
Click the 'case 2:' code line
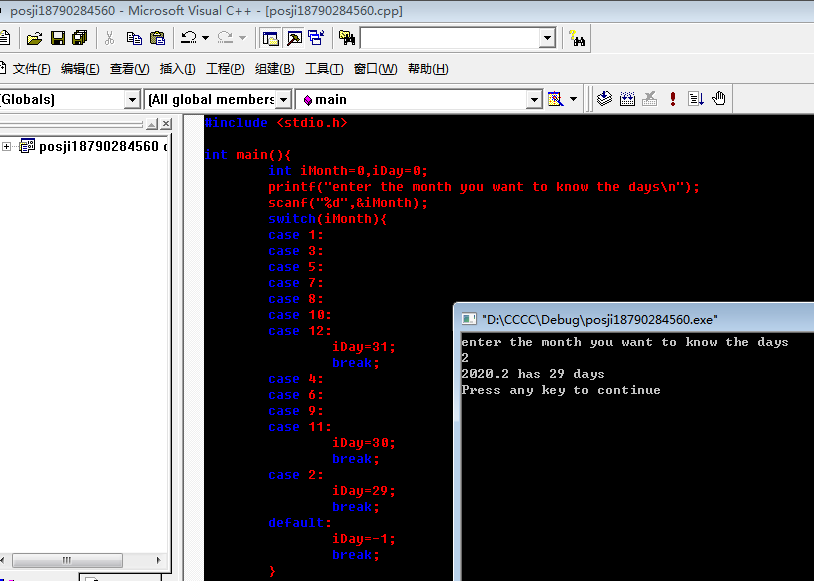[296, 475]
